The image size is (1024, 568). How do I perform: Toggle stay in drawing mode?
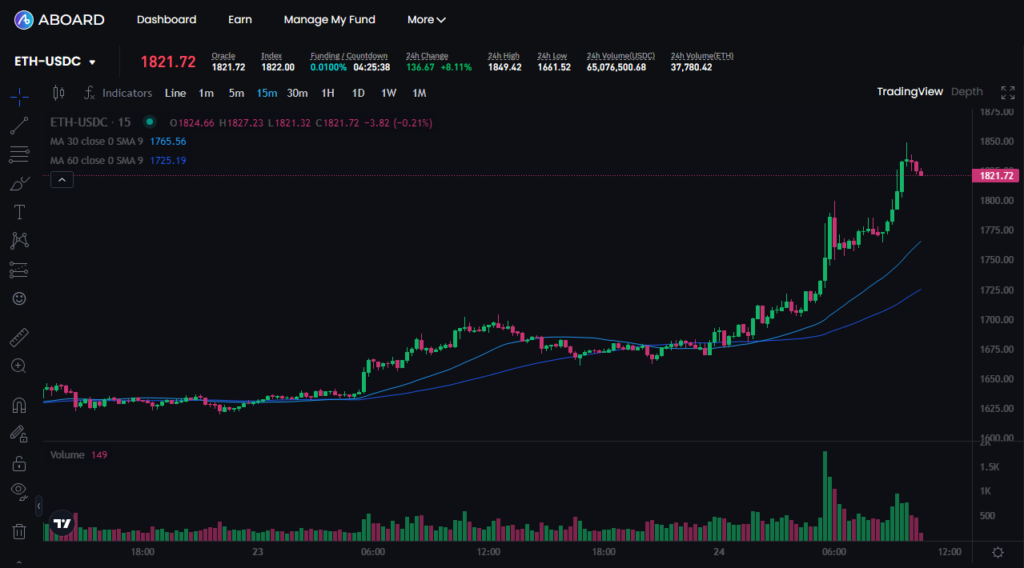[x=19, y=434]
